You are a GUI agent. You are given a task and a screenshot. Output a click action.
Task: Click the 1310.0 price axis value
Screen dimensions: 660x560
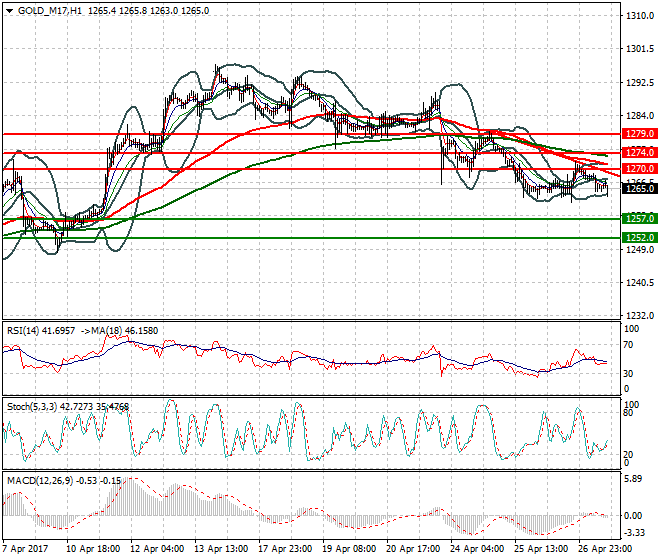(x=640, y=16)
